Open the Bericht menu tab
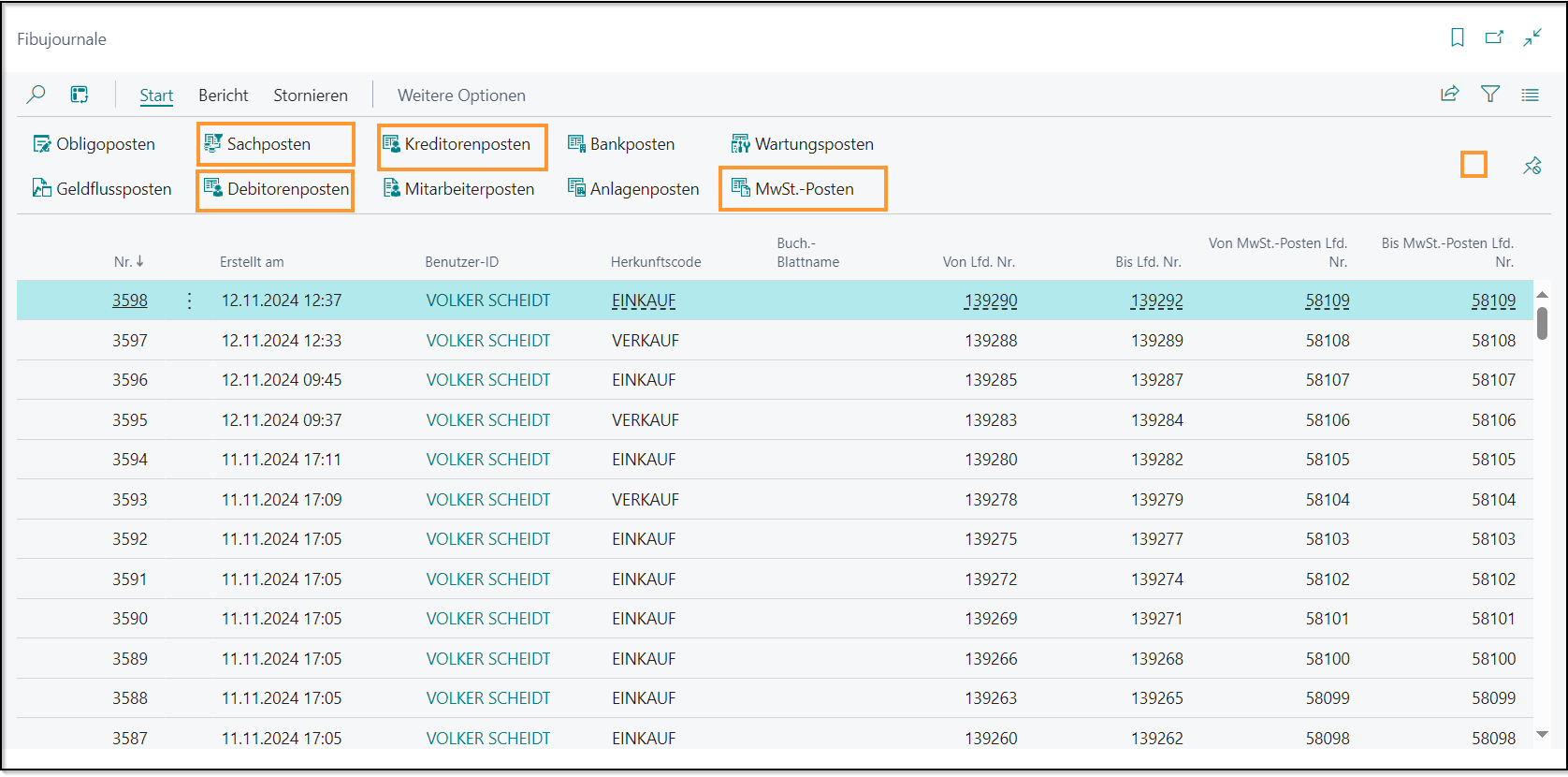Image resolution: width=1568 pixels, height=777 pixels. point(223,95)
